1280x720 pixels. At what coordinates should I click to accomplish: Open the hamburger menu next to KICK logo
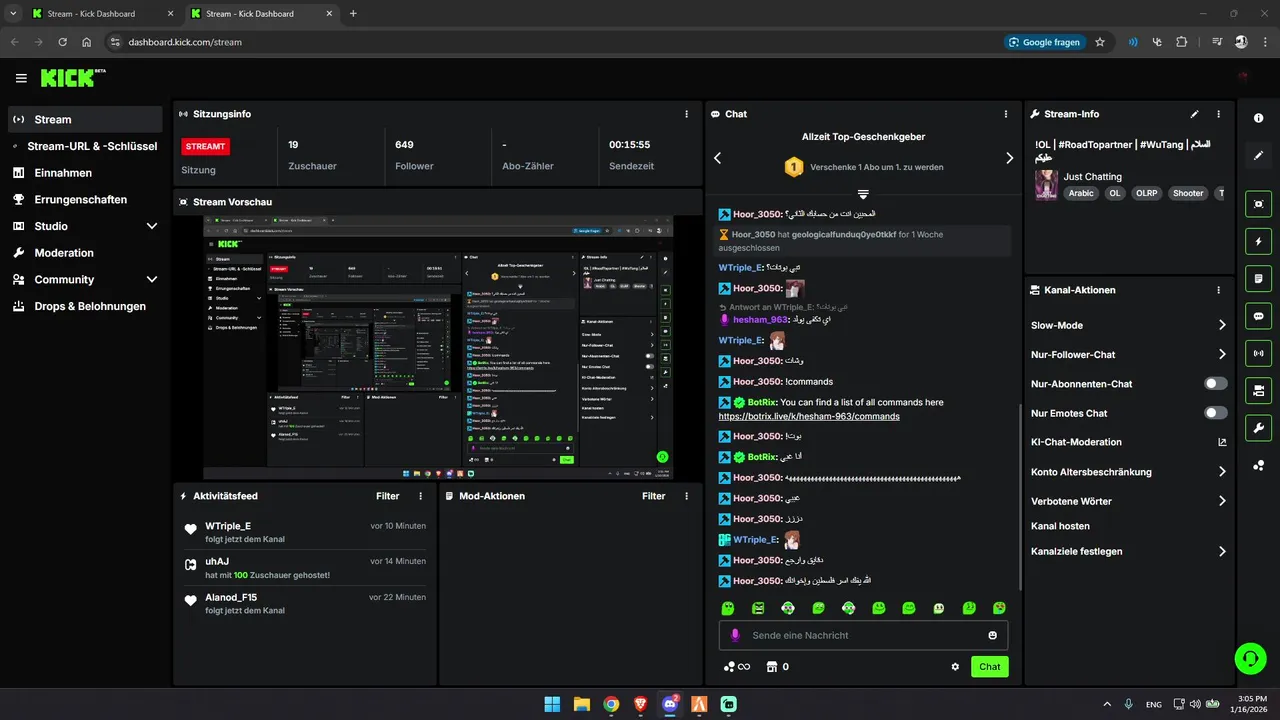(21, 78)
